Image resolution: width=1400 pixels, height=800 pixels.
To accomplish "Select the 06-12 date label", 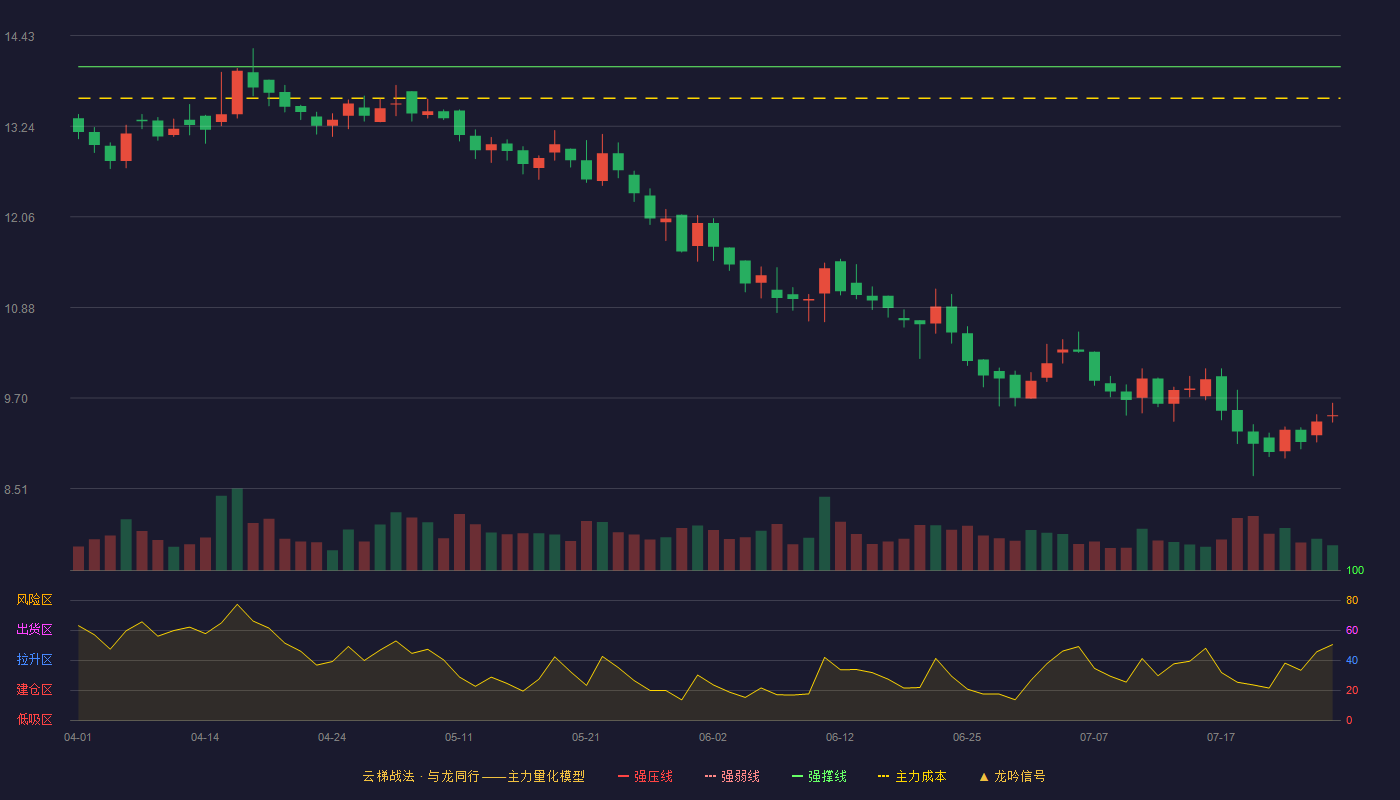I will (840, 737).
